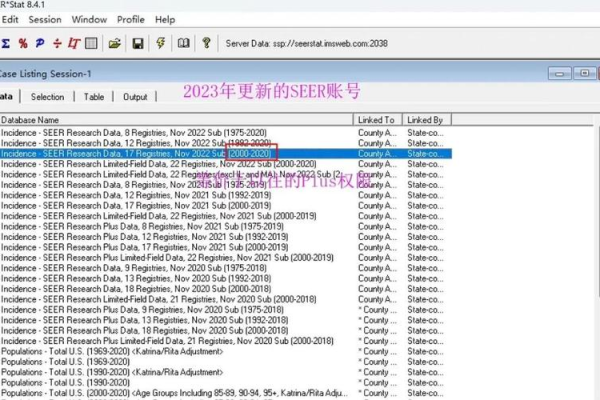Open the dictionary book icon
This screenshot has height=400, width=600.
(x=183, y=43)
